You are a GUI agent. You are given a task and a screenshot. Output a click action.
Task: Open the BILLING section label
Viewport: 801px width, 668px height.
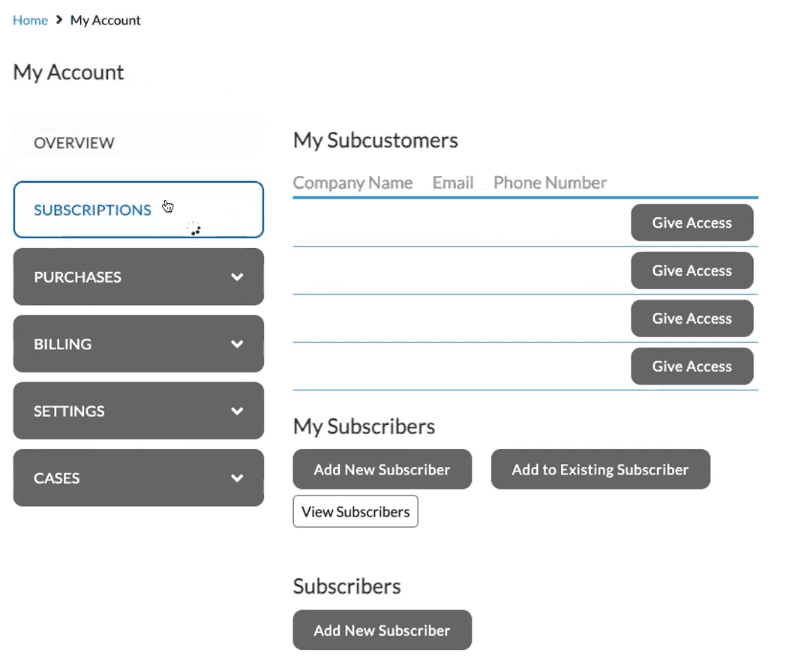[x=63, y=344]
